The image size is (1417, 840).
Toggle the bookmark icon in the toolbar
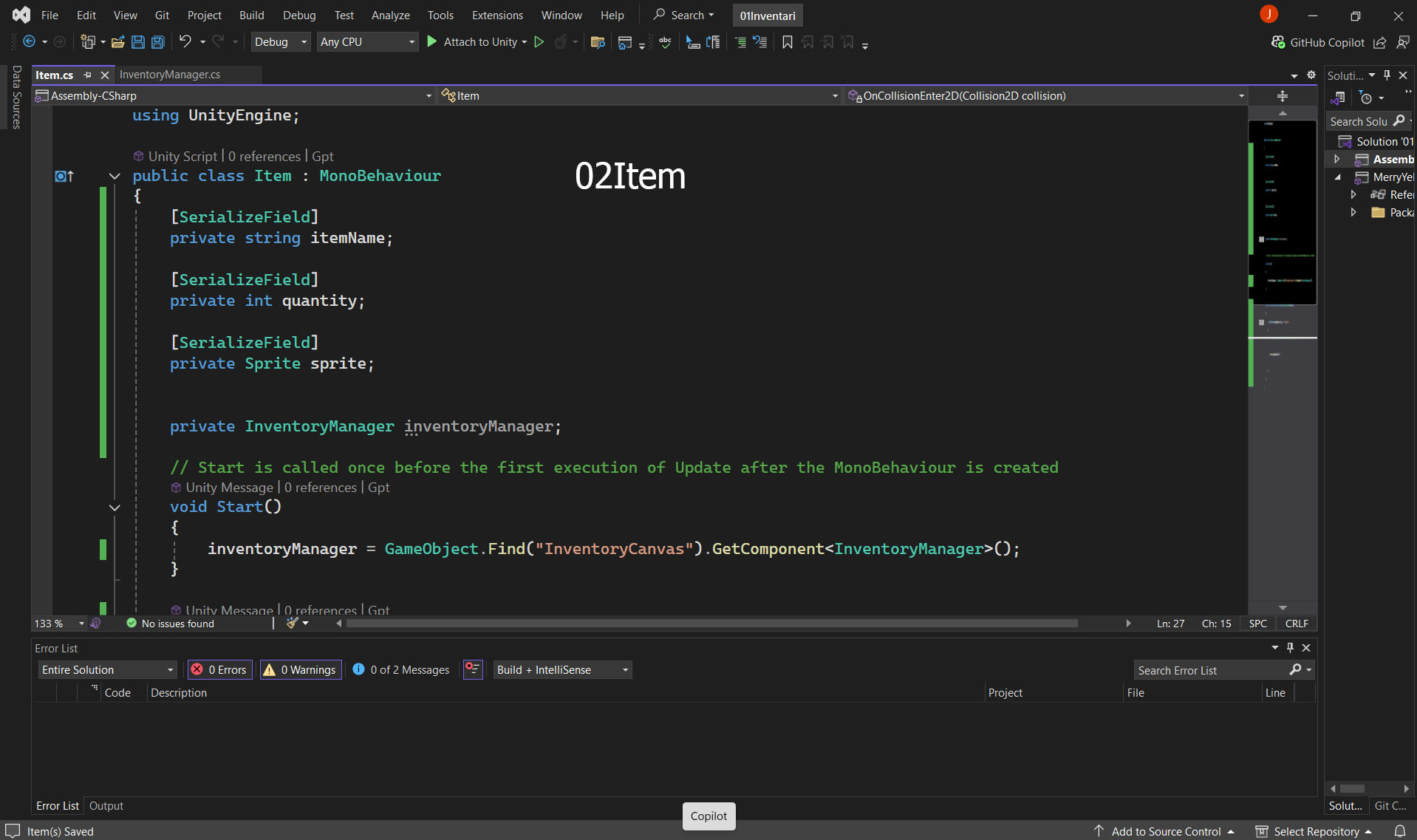point(788,42)
